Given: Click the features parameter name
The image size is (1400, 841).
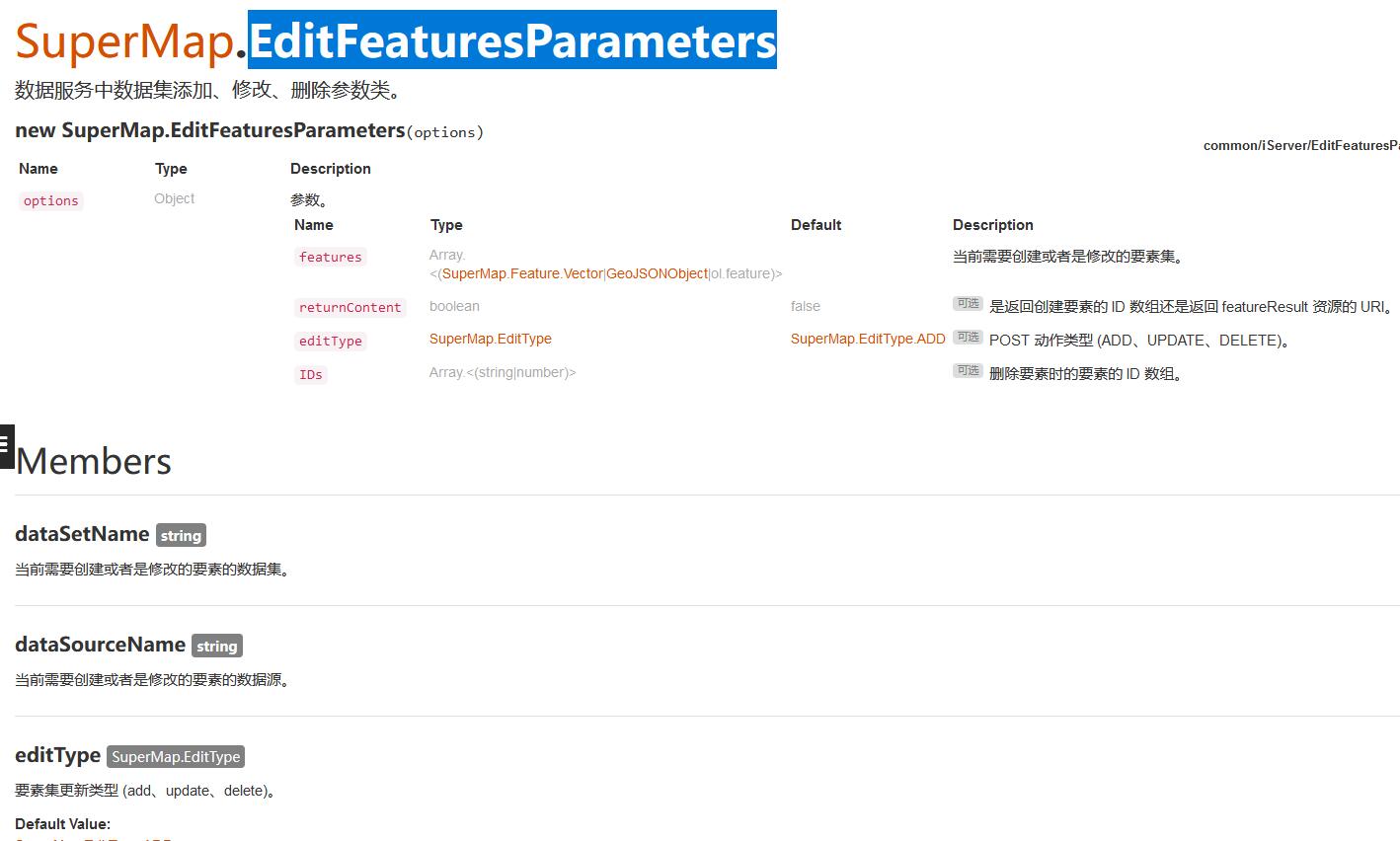Looking at the screenshot, I should tap(331, 257).
